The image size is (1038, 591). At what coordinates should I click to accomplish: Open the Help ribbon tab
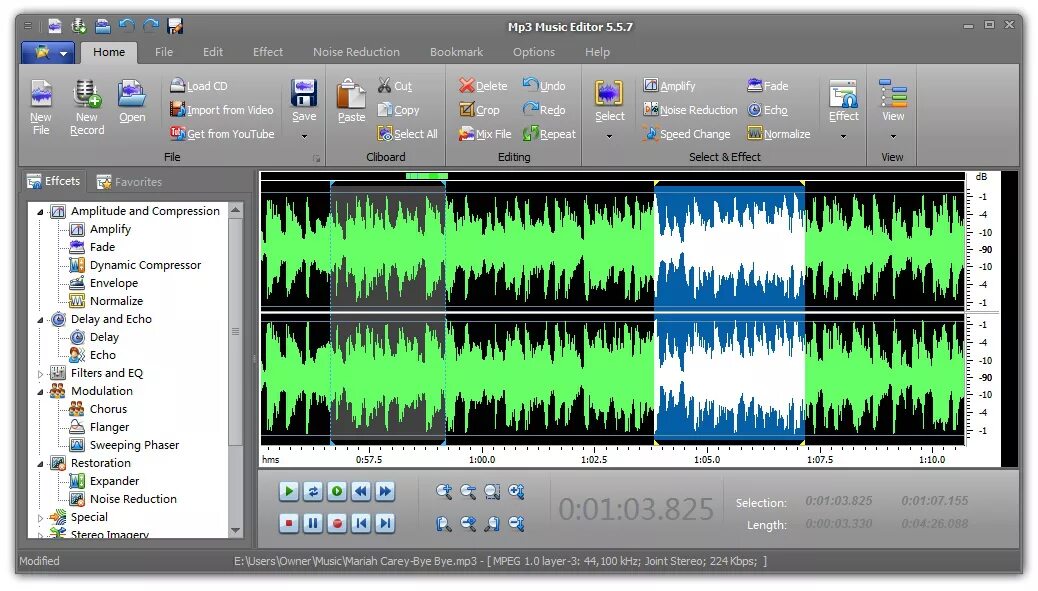[x=597, y=52]
